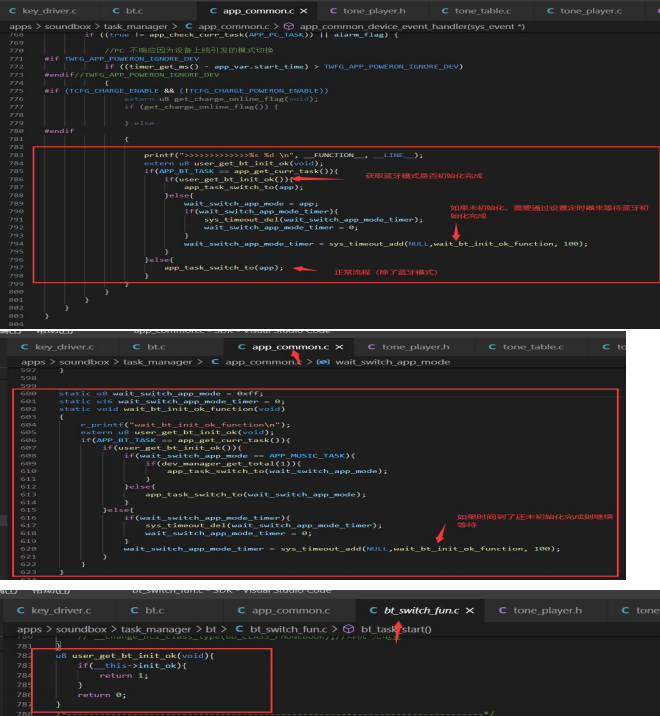The image size is (660, 716).
Task: Close the app_common.c tab in the second screenshot
Action: (x=339, y=347)
